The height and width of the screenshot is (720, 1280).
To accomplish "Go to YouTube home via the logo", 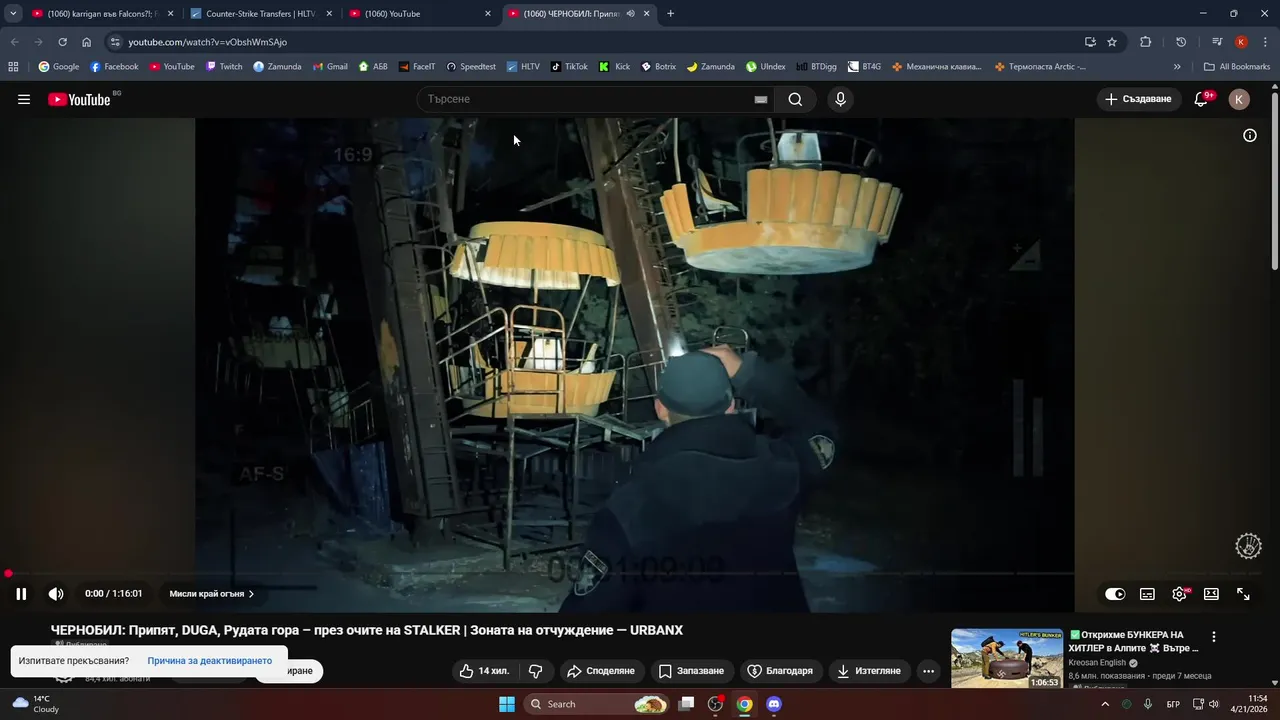I will (79, 99).
